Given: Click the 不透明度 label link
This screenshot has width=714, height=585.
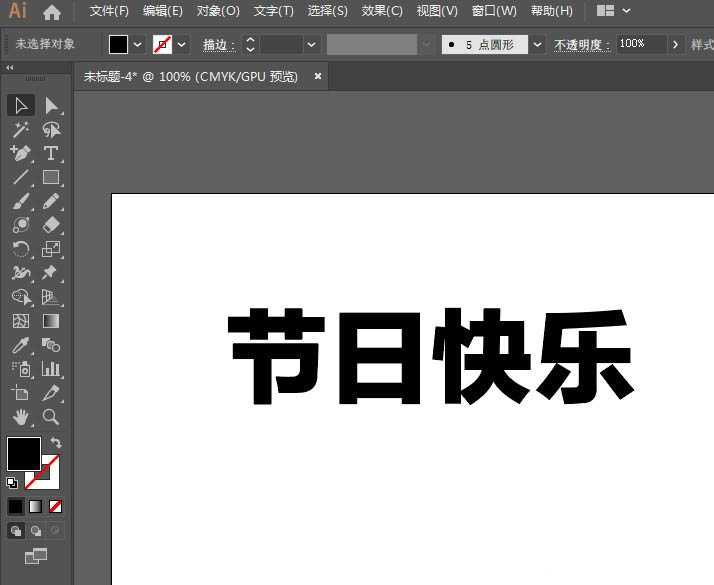Looking at the screenshot, I should click(582, 45).
